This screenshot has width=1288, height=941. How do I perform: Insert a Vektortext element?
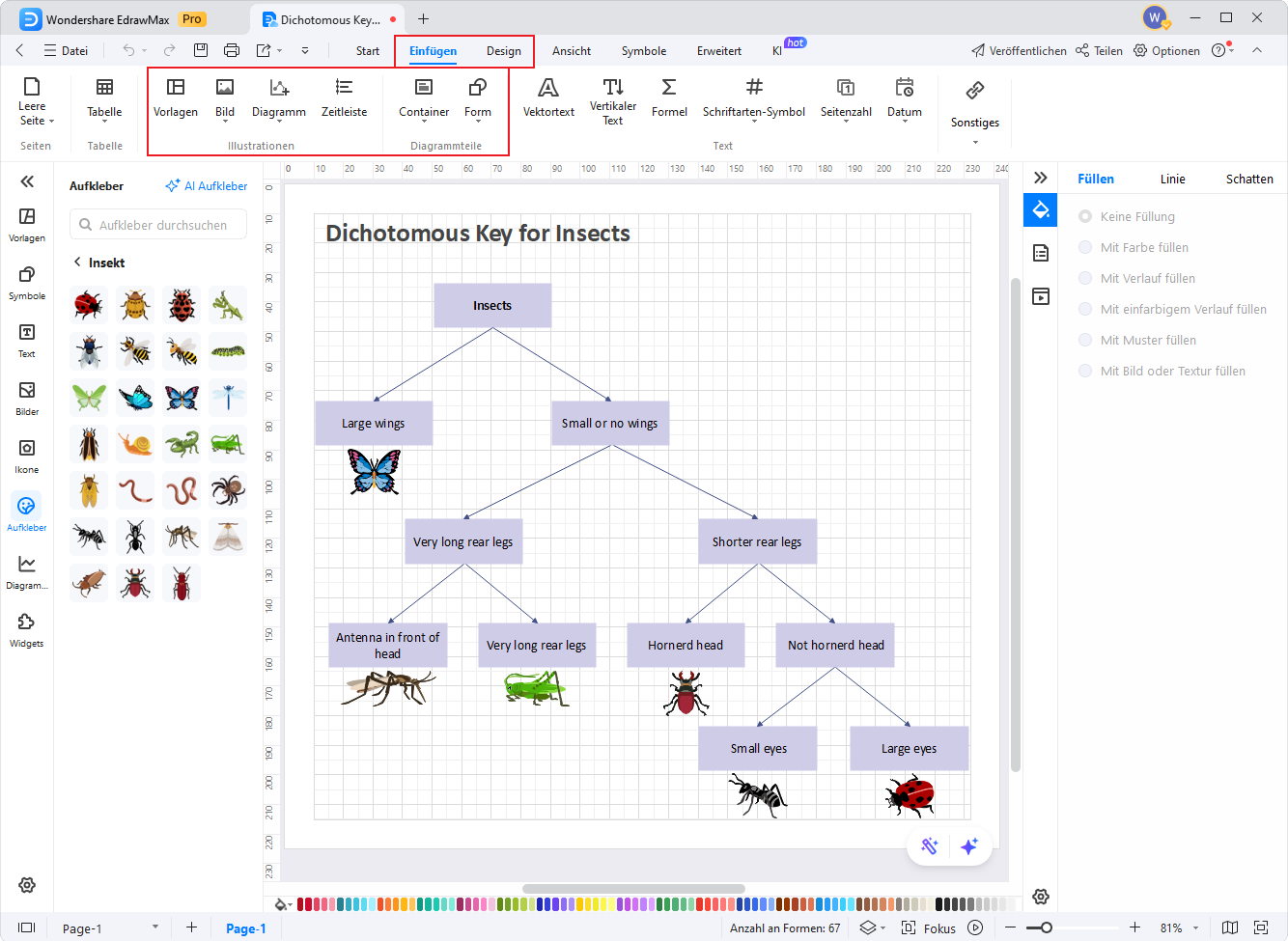(548, 98)
